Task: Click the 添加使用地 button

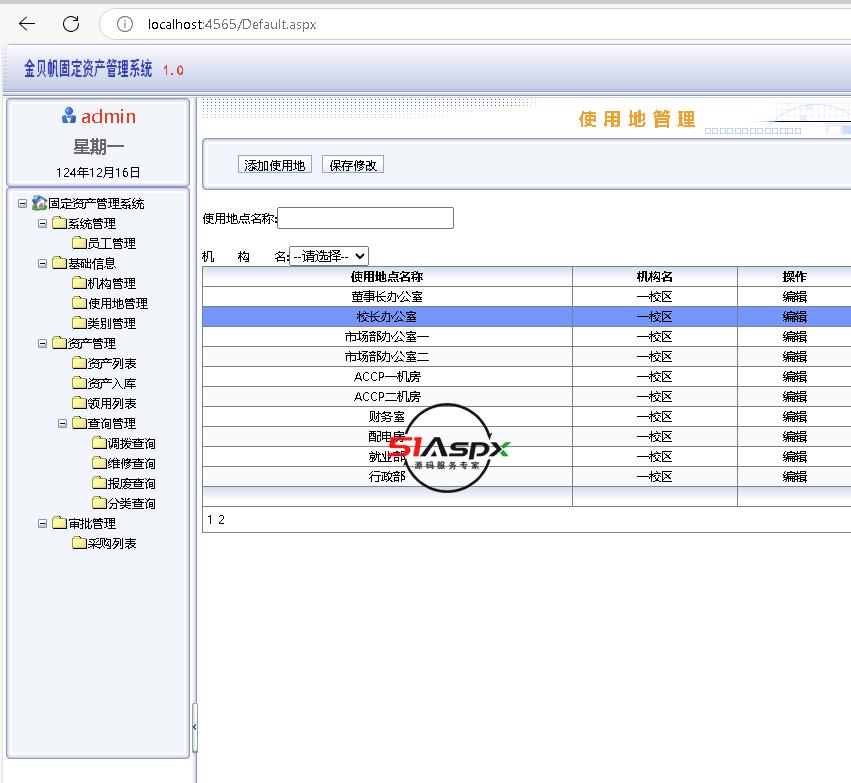Action: point(275,165)
